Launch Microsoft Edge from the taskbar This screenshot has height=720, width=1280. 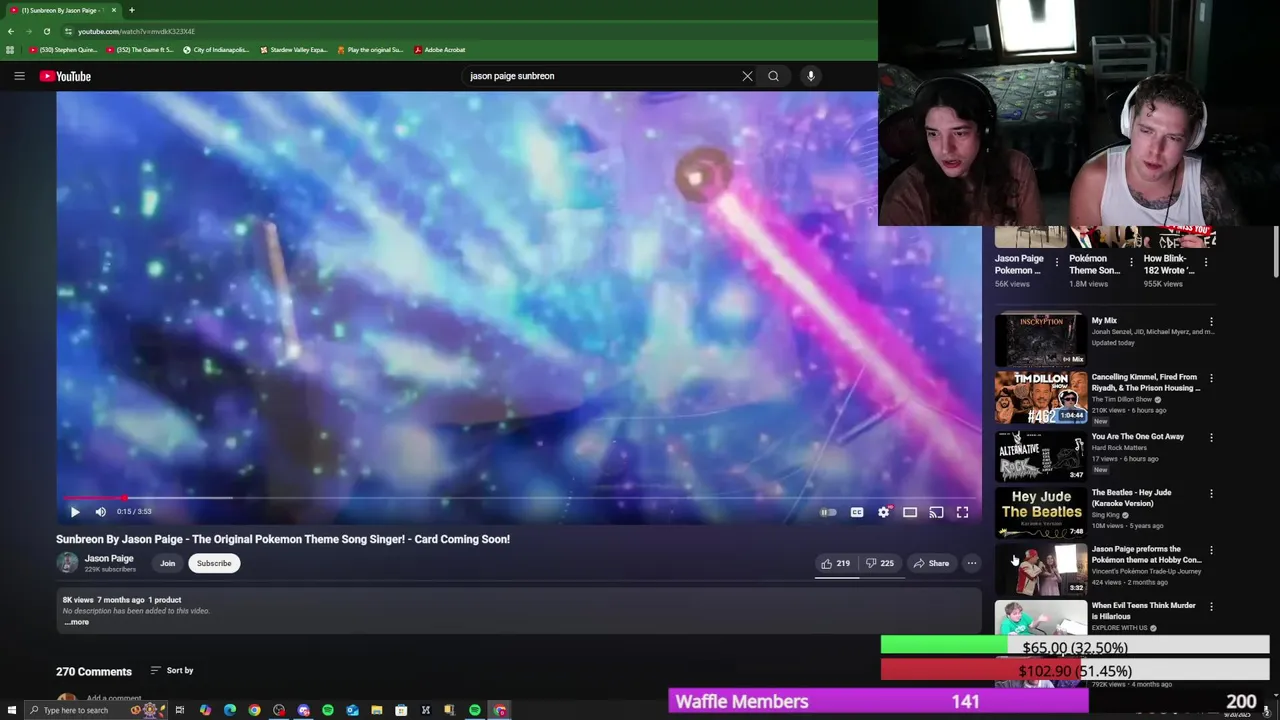click(x=230, y=710)
